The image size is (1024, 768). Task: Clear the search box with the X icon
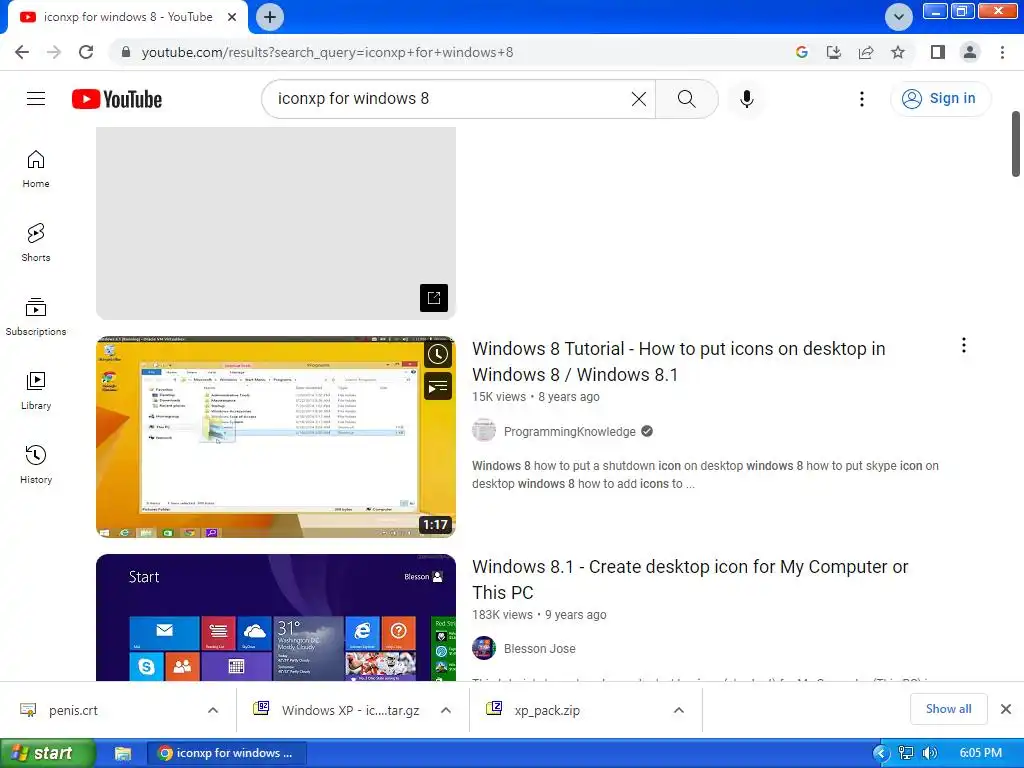[639, 99]
